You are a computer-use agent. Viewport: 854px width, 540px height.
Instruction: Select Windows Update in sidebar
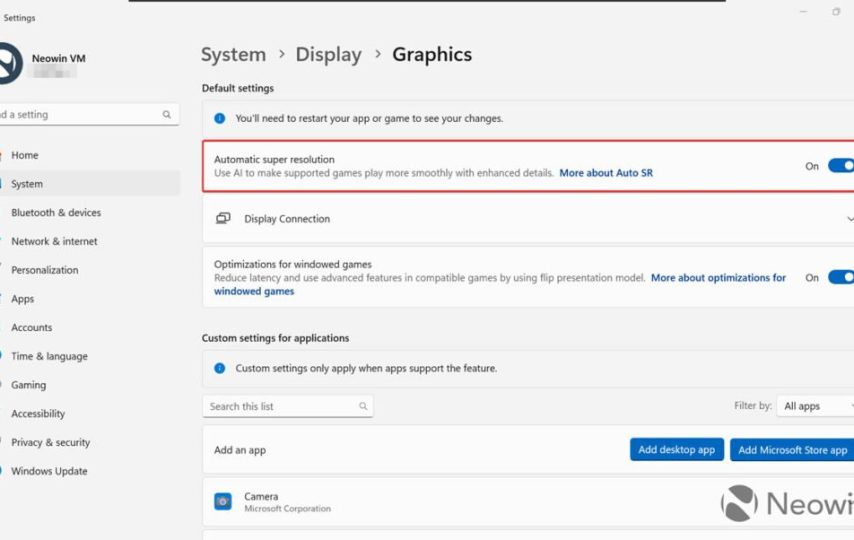[x=49, y=471]
